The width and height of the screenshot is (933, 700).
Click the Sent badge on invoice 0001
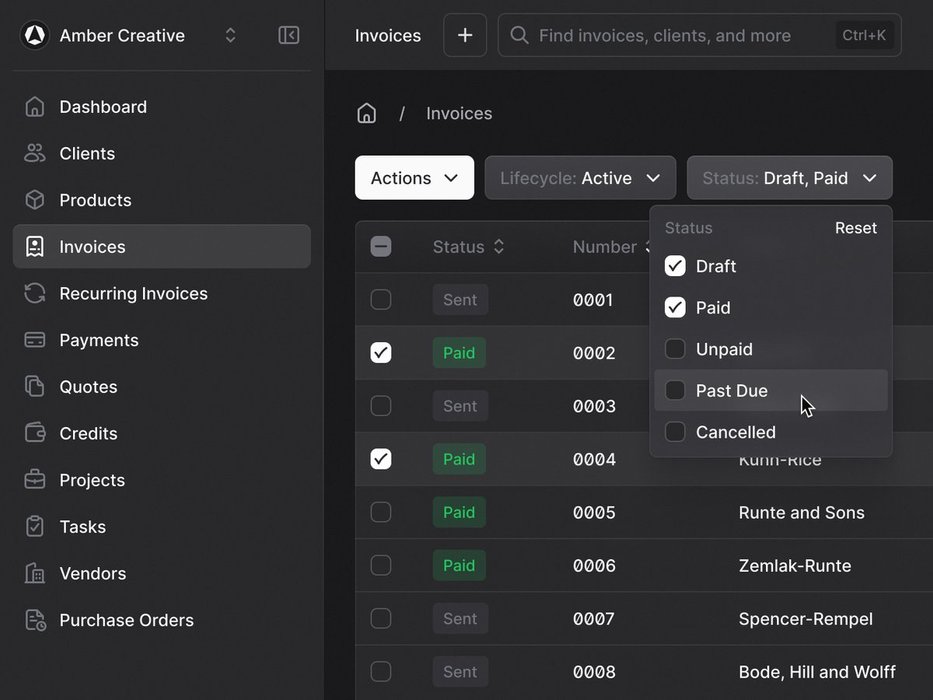pos(460,299)
